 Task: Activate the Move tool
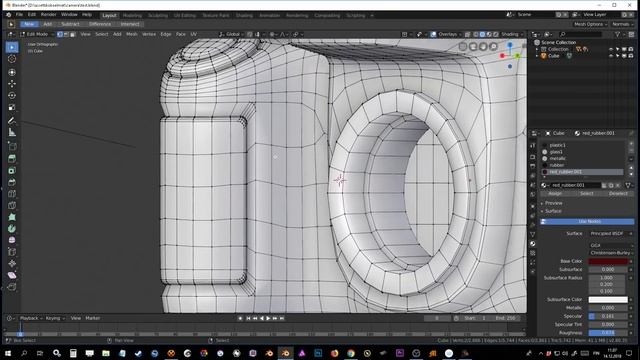(12, 84)
